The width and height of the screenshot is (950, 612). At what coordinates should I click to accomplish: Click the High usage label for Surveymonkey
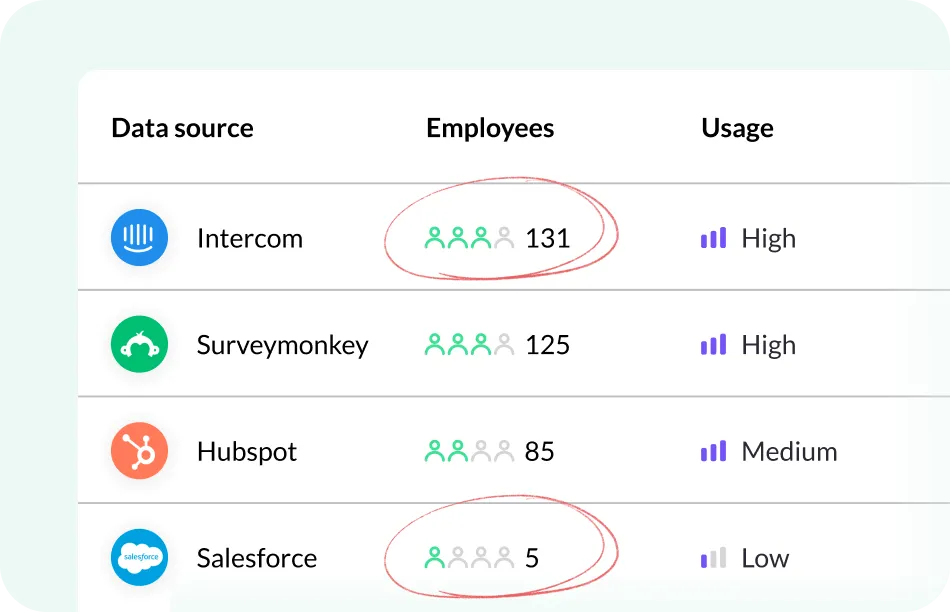pyautogui.click(x=769, y=346)
